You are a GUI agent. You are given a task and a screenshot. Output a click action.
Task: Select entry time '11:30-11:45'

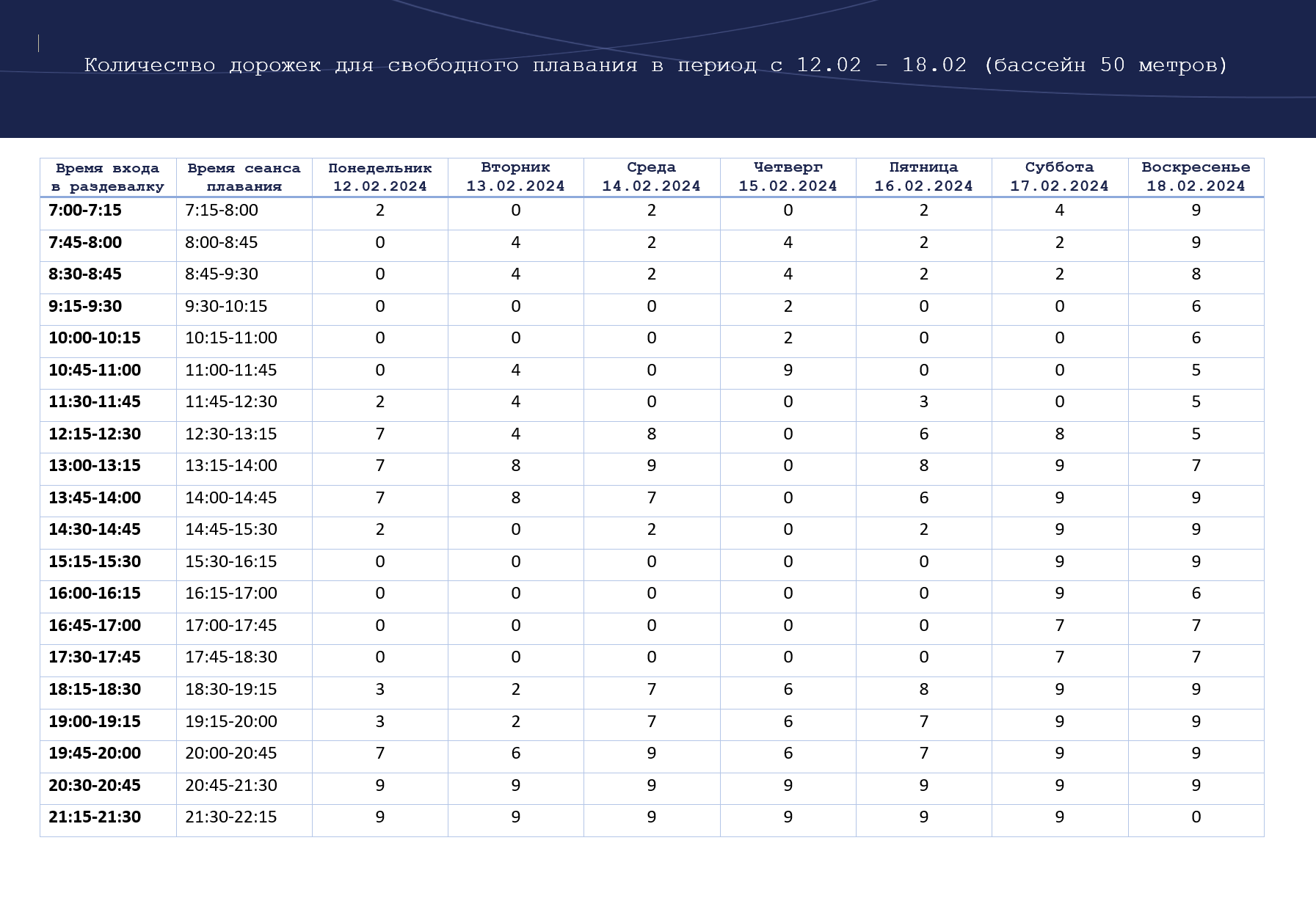click(x=95, y=402)
